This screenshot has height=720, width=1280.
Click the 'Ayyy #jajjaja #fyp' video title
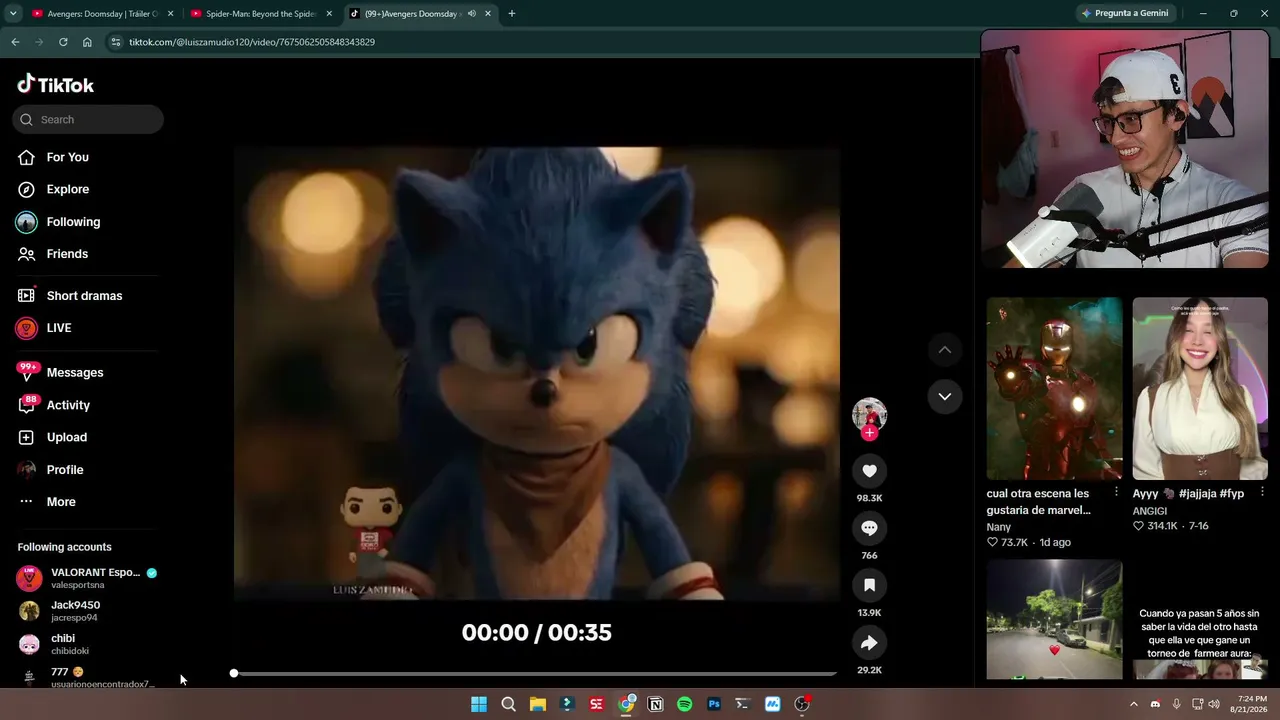pos(1188,494)
